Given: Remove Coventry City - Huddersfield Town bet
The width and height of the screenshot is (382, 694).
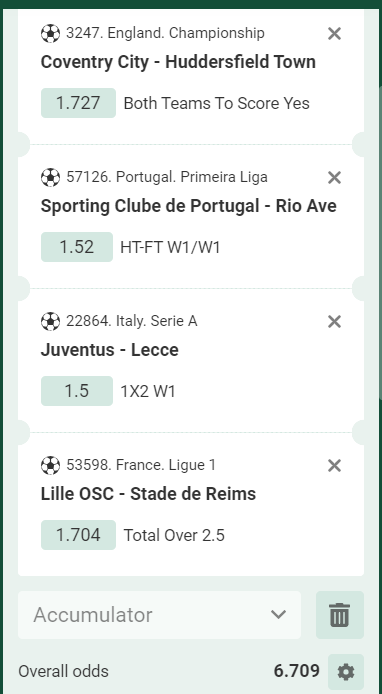Looking at the screenshot, I should tap(334, 33).
